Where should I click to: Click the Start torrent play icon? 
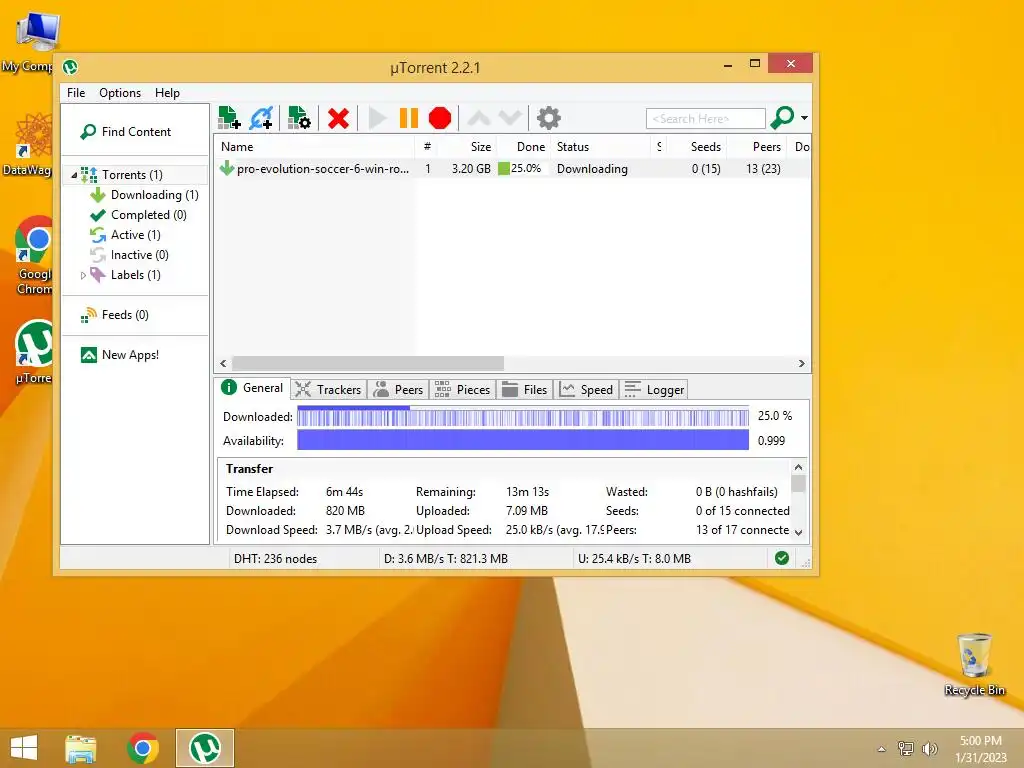click(x=377, y=118)
